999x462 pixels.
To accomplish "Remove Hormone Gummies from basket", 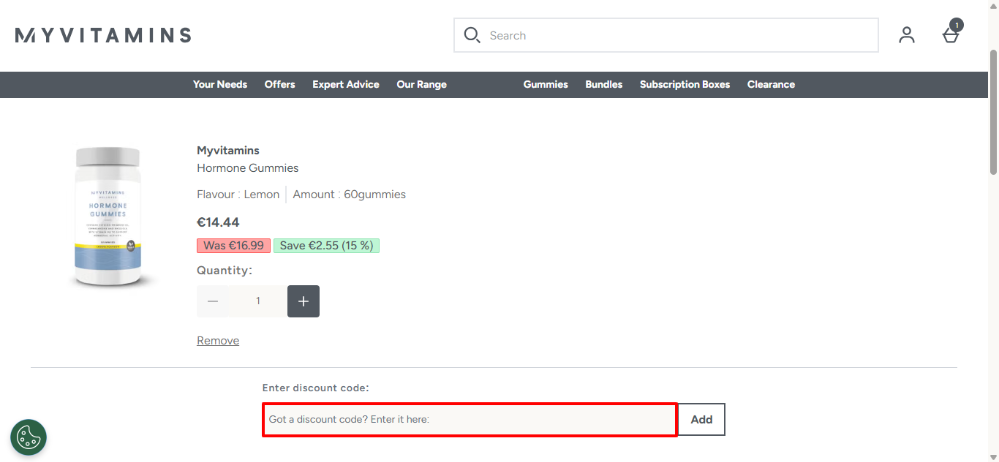I will (218, 340).
